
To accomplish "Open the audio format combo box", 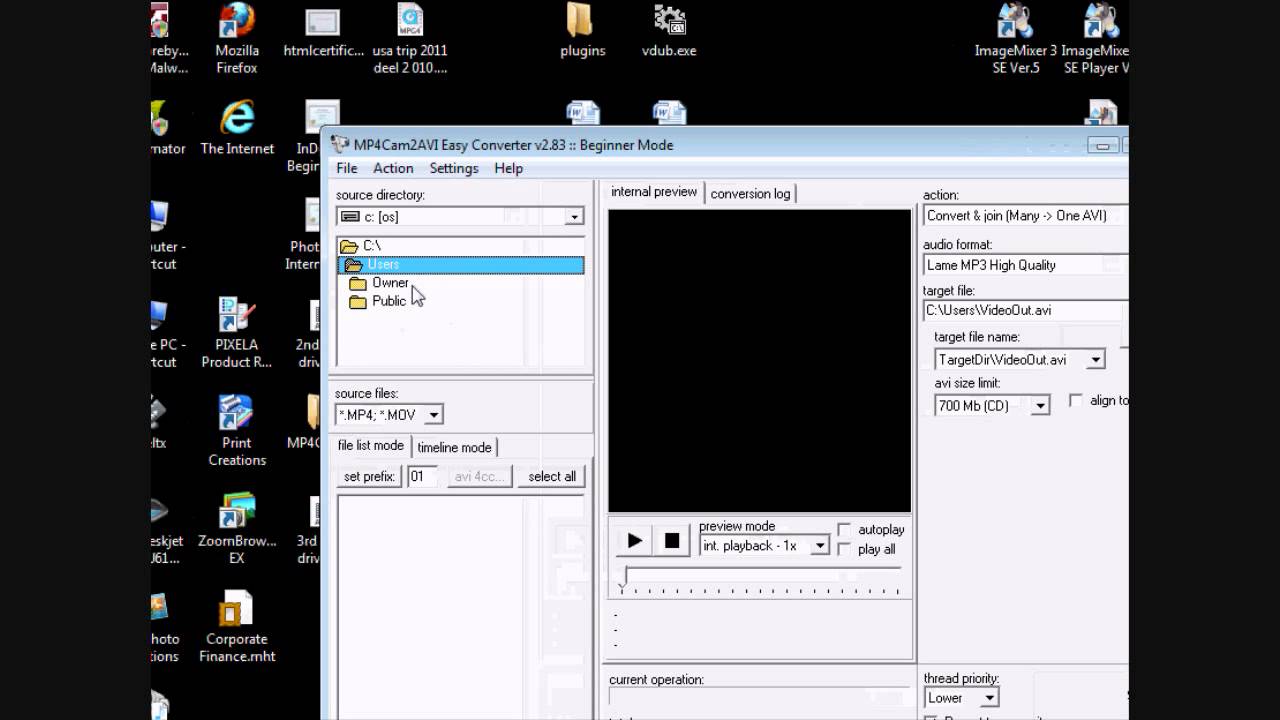I will 1025,265.
